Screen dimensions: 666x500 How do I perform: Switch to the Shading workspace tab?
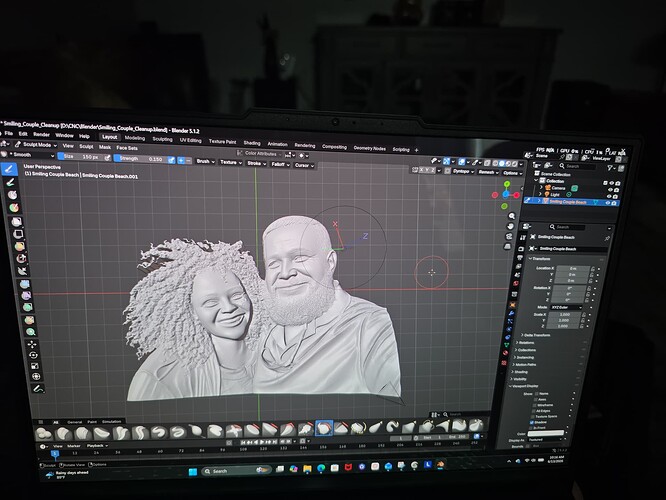[x=252, y=143]
